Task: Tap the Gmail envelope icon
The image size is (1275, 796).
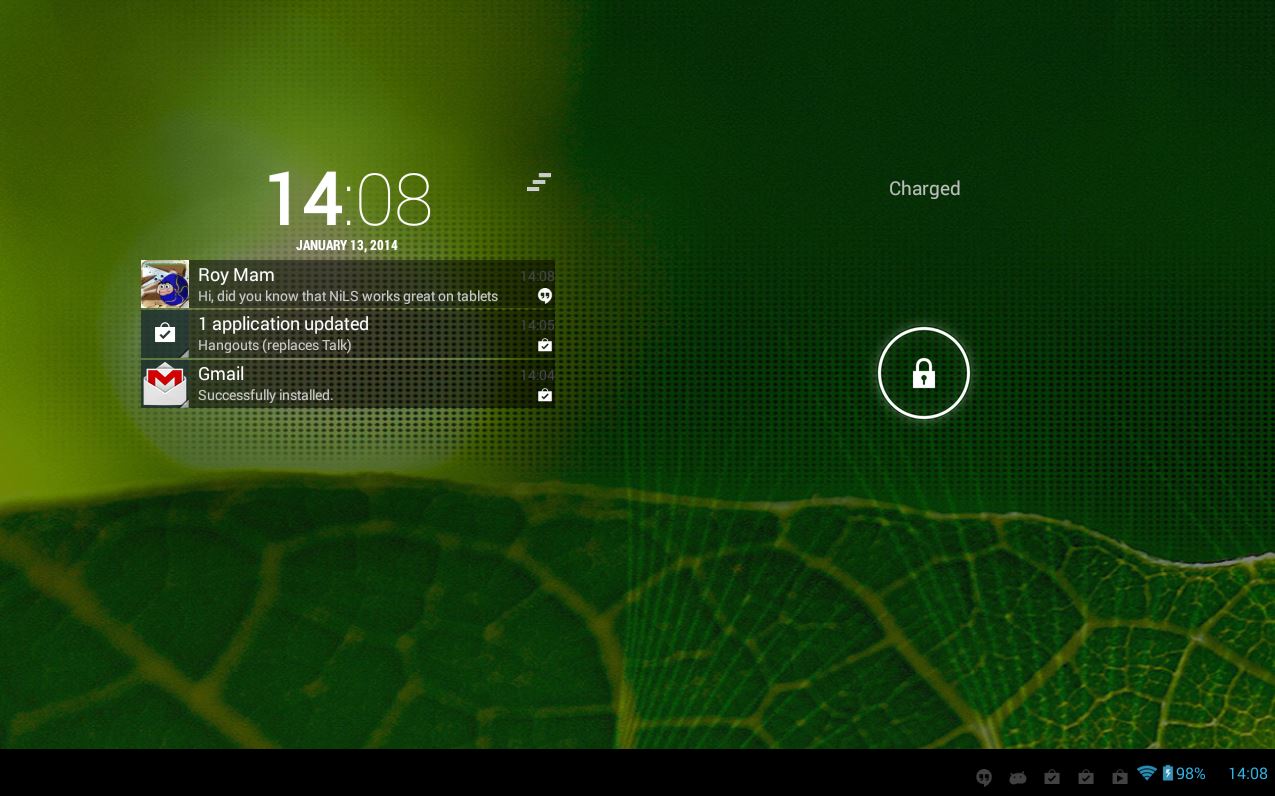Action: 165,384
